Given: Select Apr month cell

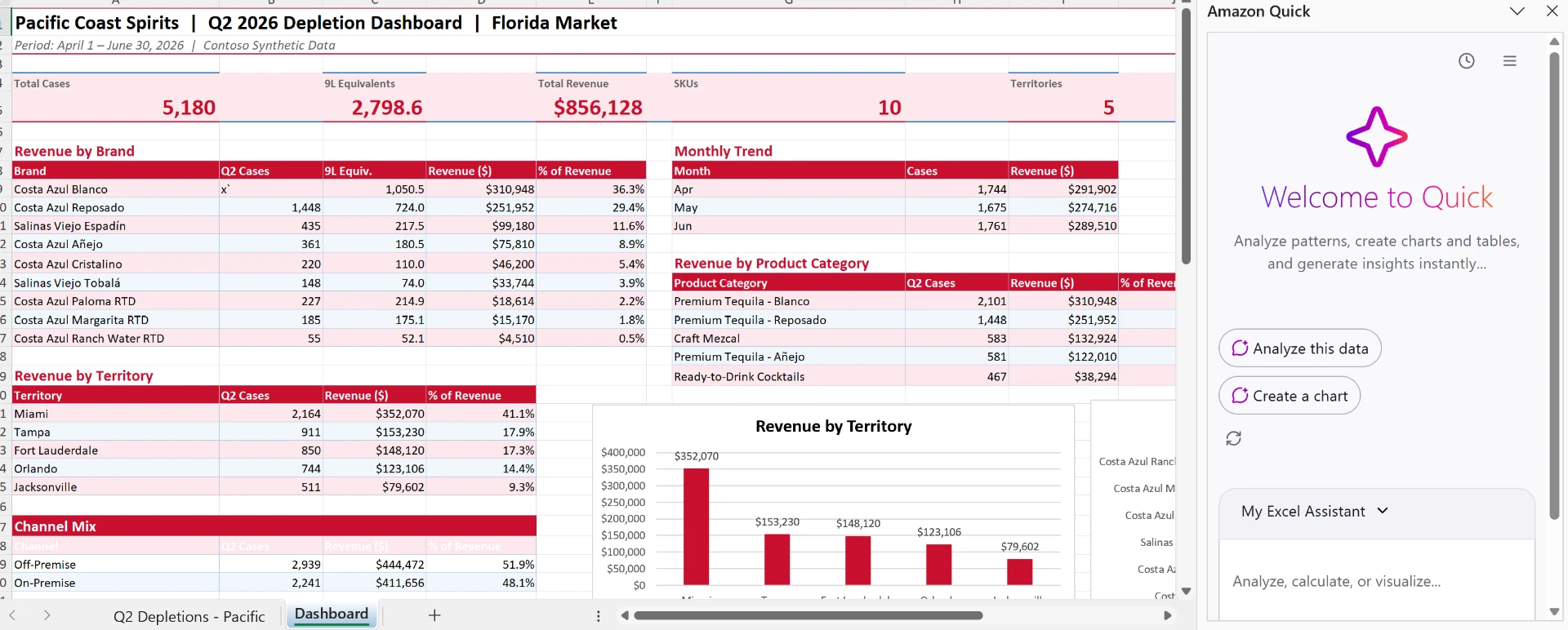Looking at the screenshot, I should click(x=789, y=189).
